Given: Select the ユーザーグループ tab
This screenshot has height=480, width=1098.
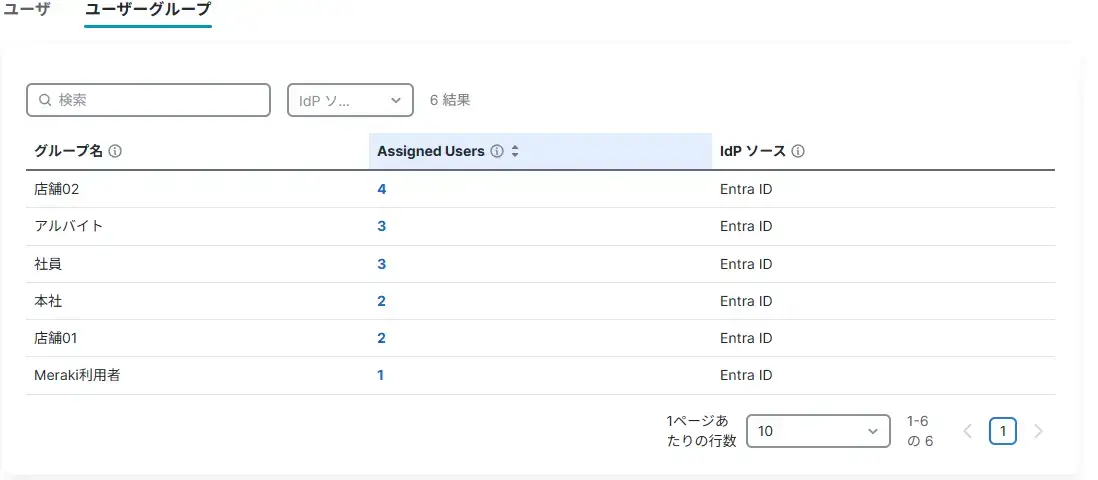Looking at the screenshot, I should tap(148, 10).
